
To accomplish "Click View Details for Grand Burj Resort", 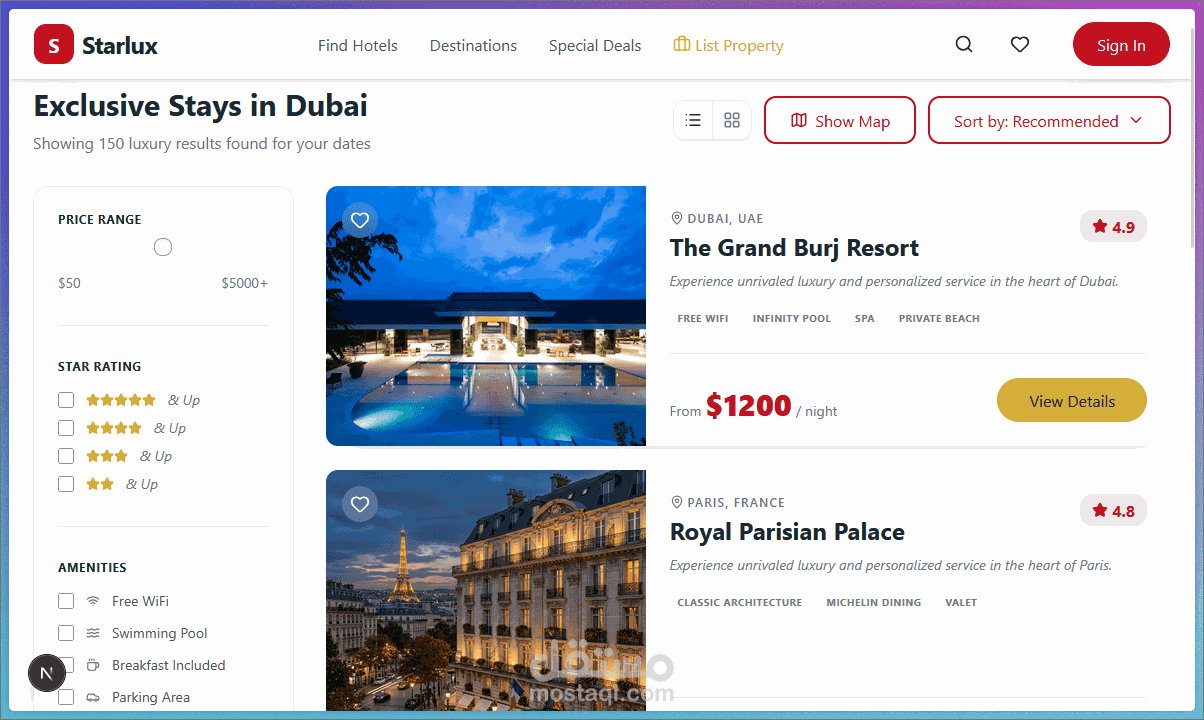I will [1072, 401].
